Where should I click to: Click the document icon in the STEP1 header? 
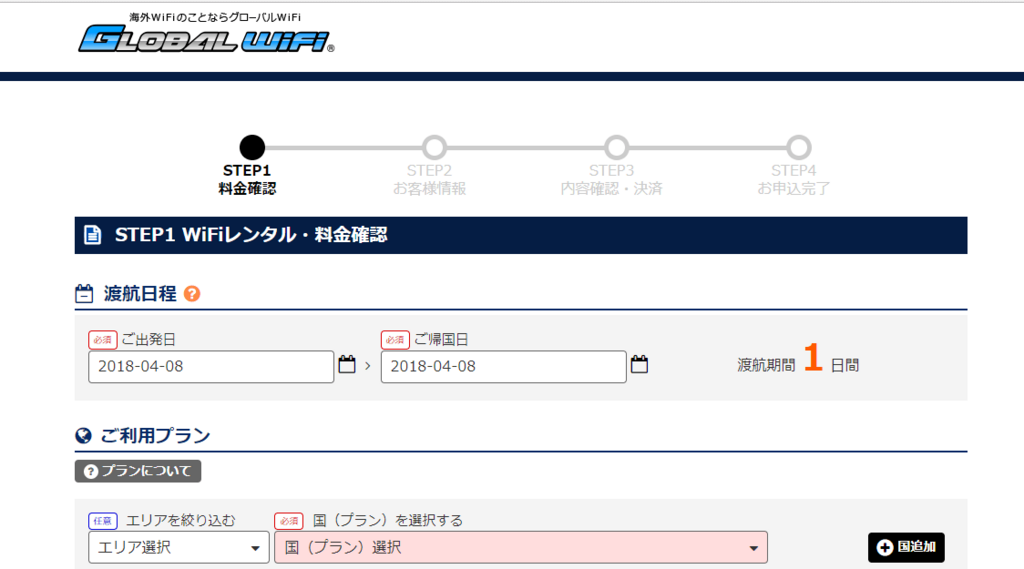[x=93, y=235]
